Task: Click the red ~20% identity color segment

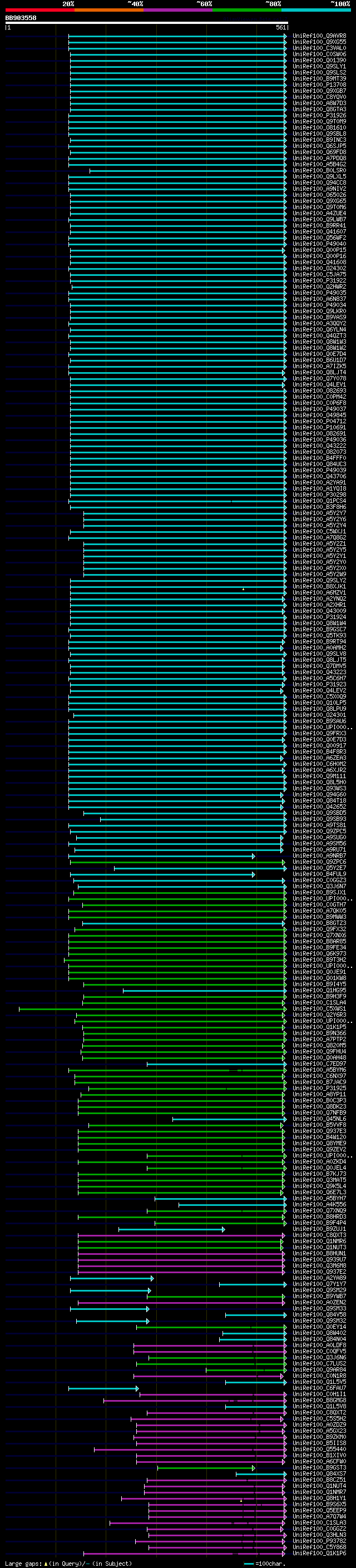Action: pos(39,11)
